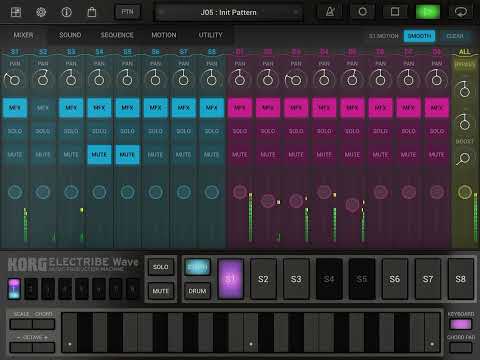The height and width of the screenshot is (360, 480).
Task: Lower octave with OCTAVE minus button
Action: point(21,348)
